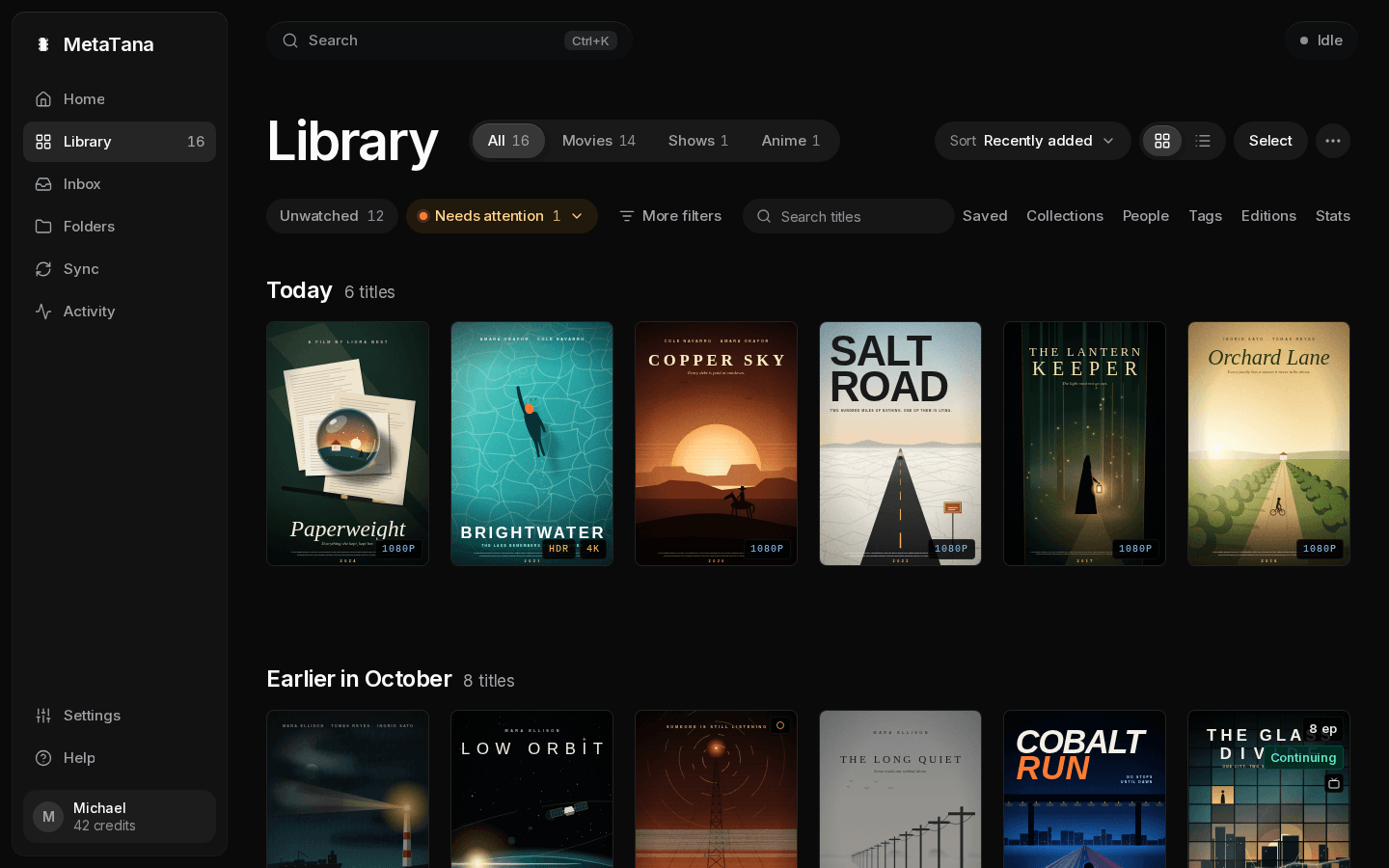
Task: Open More filters panel
Action: (x=670, y=216)
